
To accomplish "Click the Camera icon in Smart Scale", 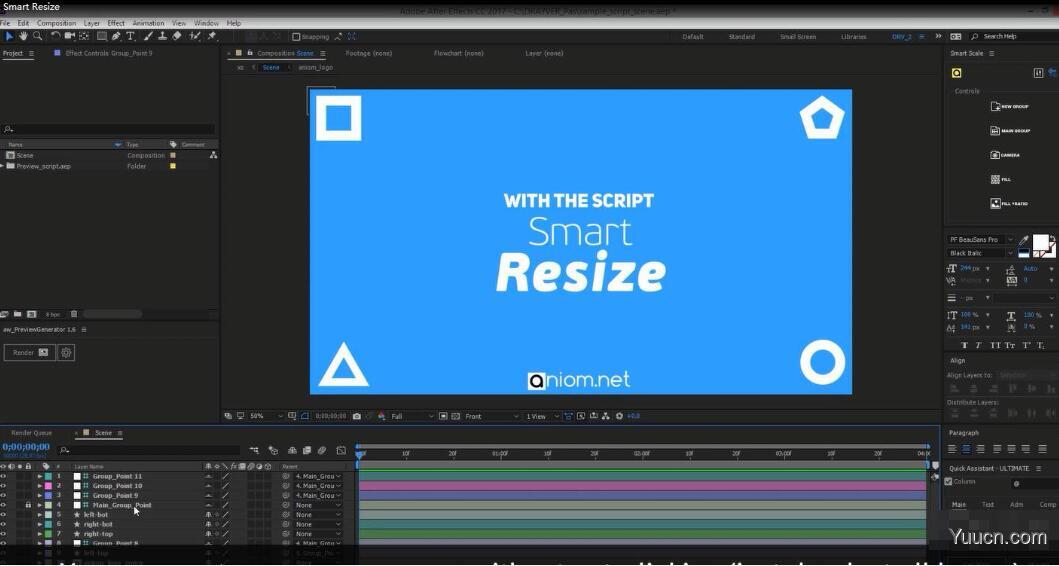I will 996,155.
